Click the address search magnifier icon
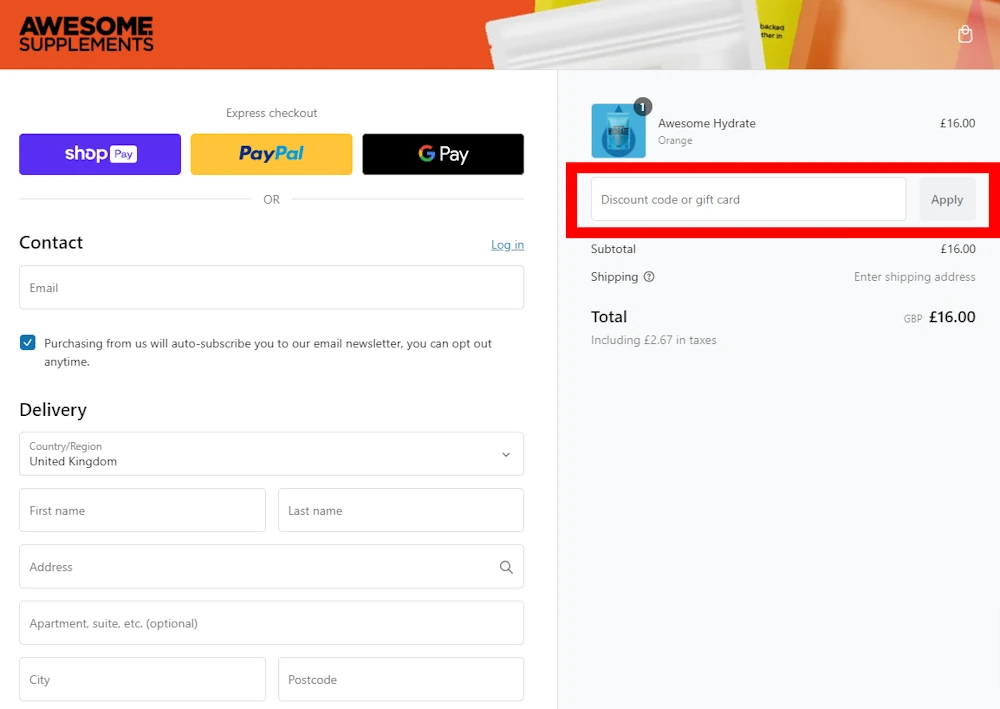 click(x=506, y=567)
